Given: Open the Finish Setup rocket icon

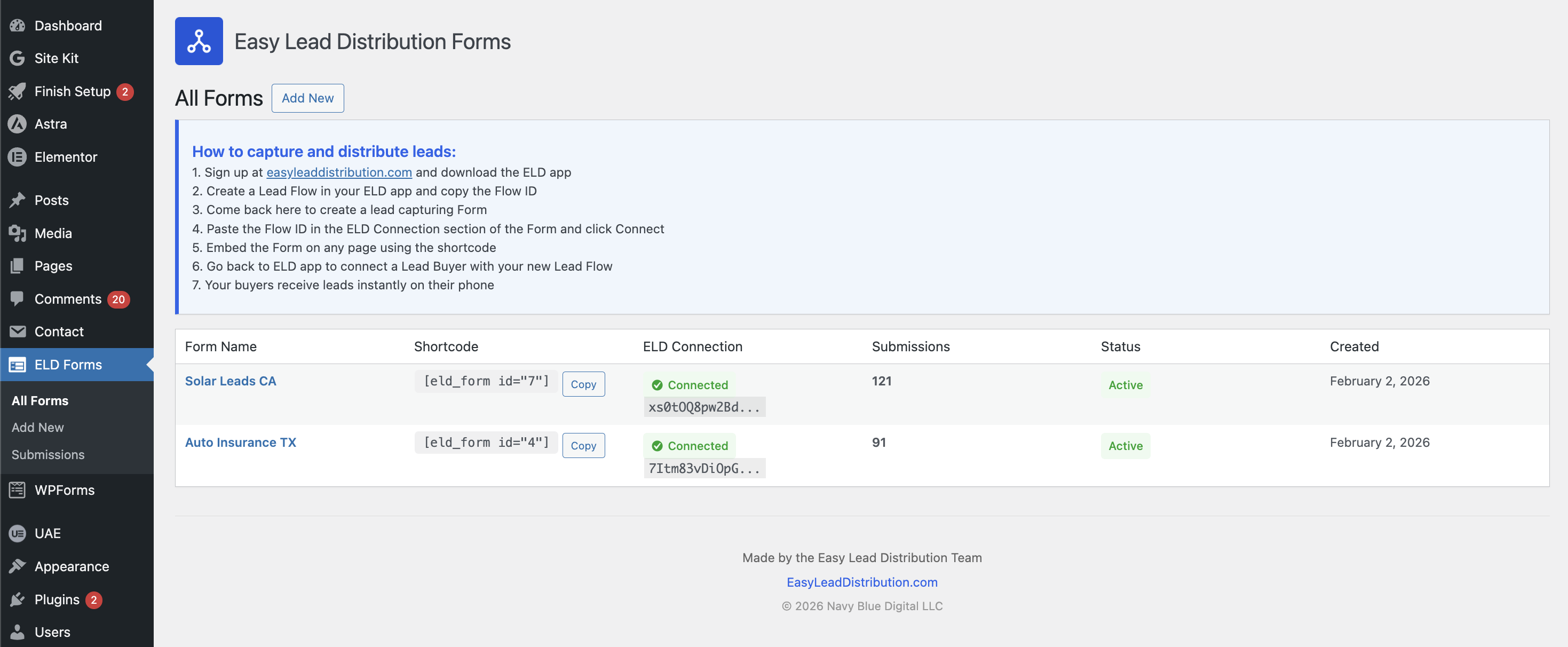Looking at the screenshot, I should click(18, 91).
